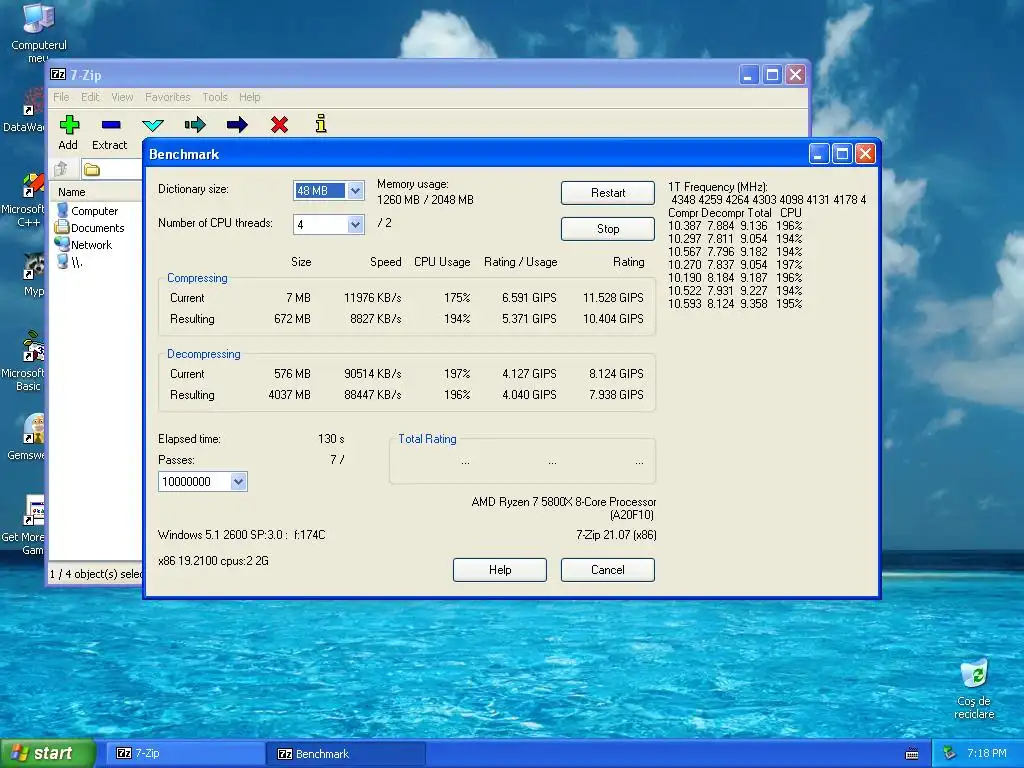1024x768 pixels.
Task: Select the Network item in 7-Zip list
Action: [84, 245]
